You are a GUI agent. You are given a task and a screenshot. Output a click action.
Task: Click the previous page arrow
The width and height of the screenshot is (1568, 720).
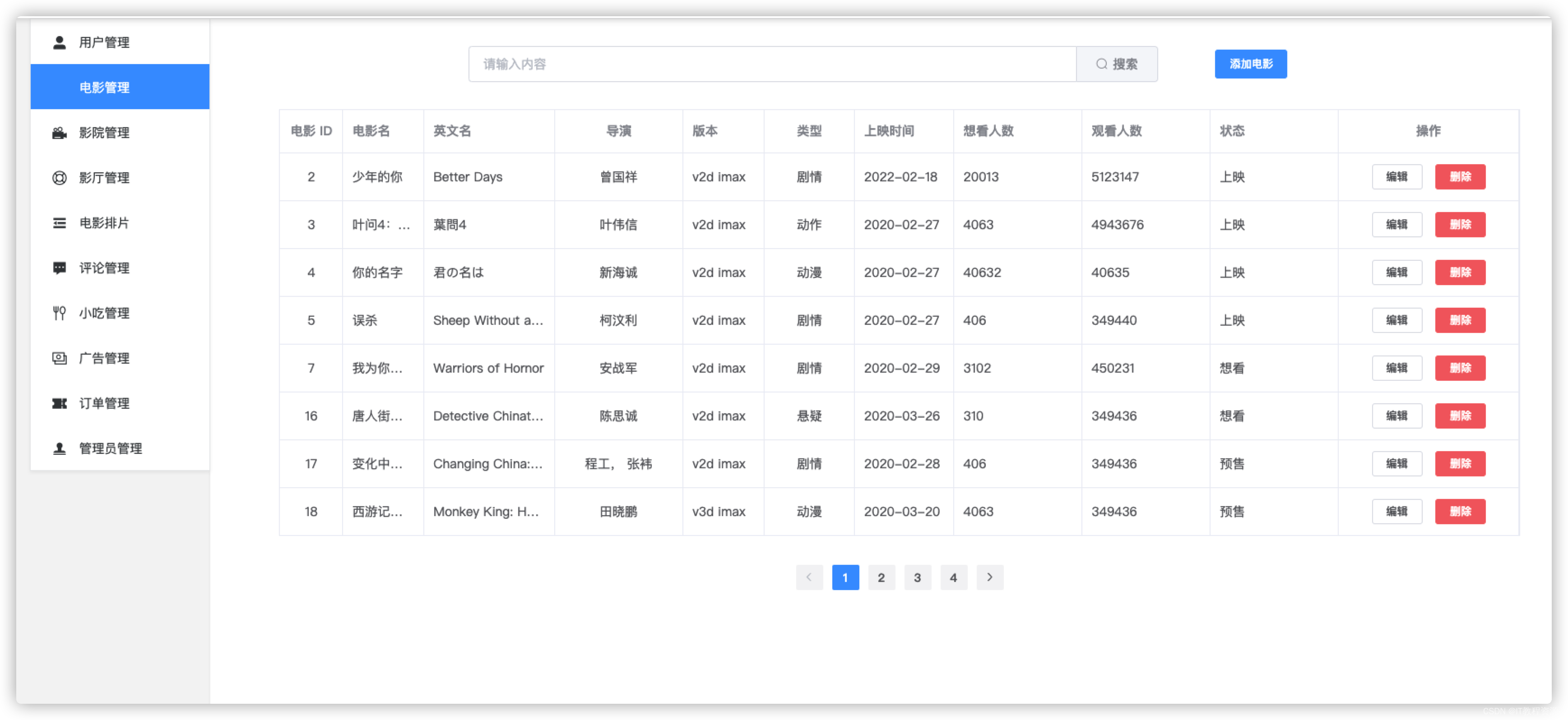[x=809, y=577]
